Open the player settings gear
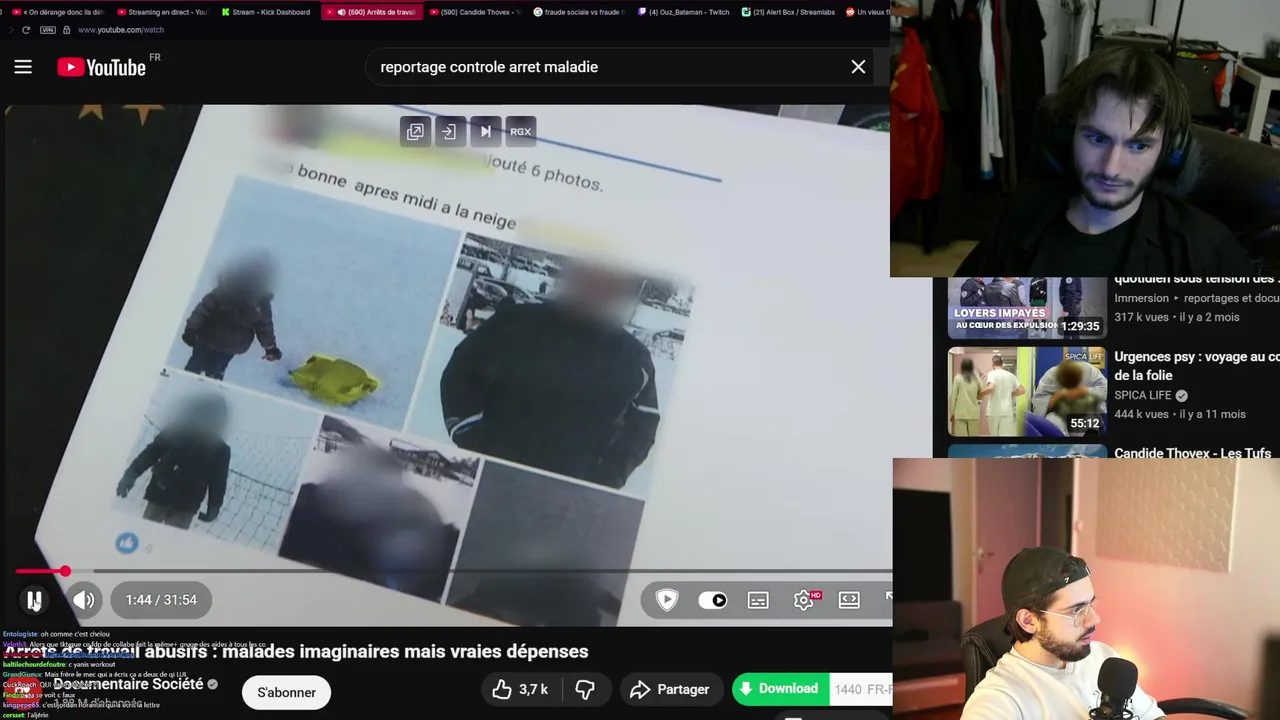This screenshot has width=1280, height=720. coord(804,600)
